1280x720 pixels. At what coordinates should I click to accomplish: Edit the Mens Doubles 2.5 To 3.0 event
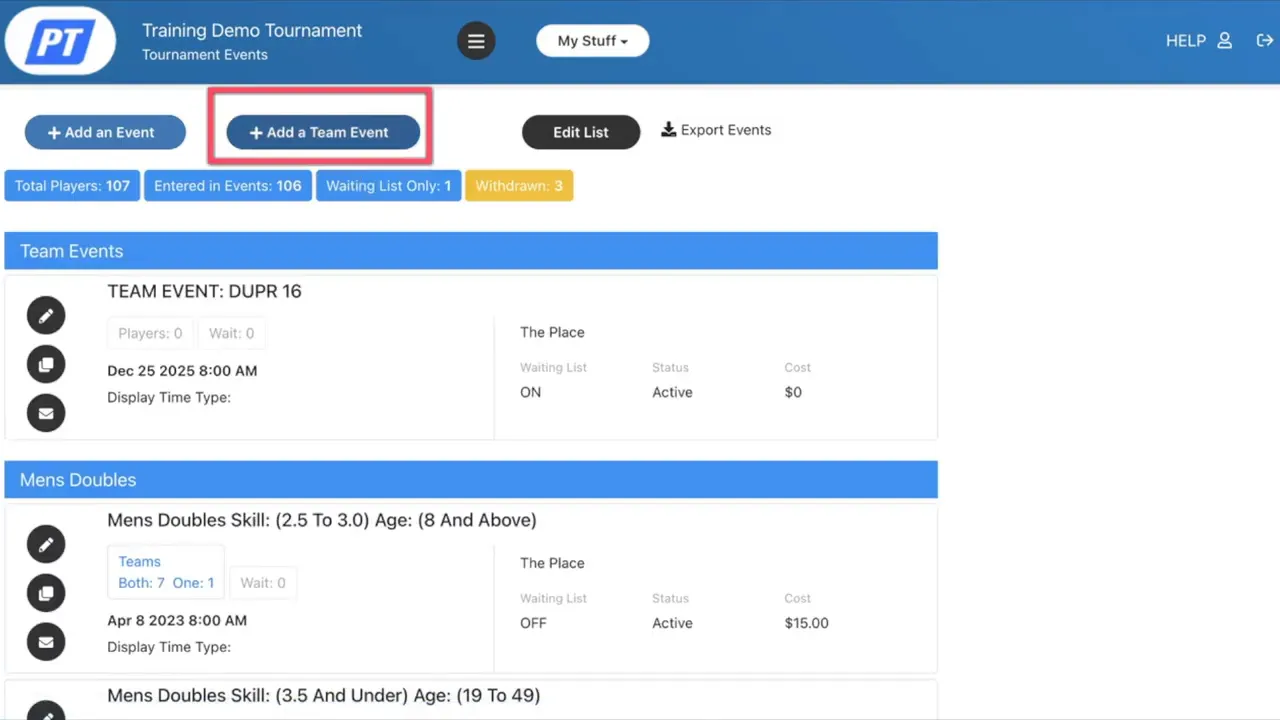click(x=45, y=544)
